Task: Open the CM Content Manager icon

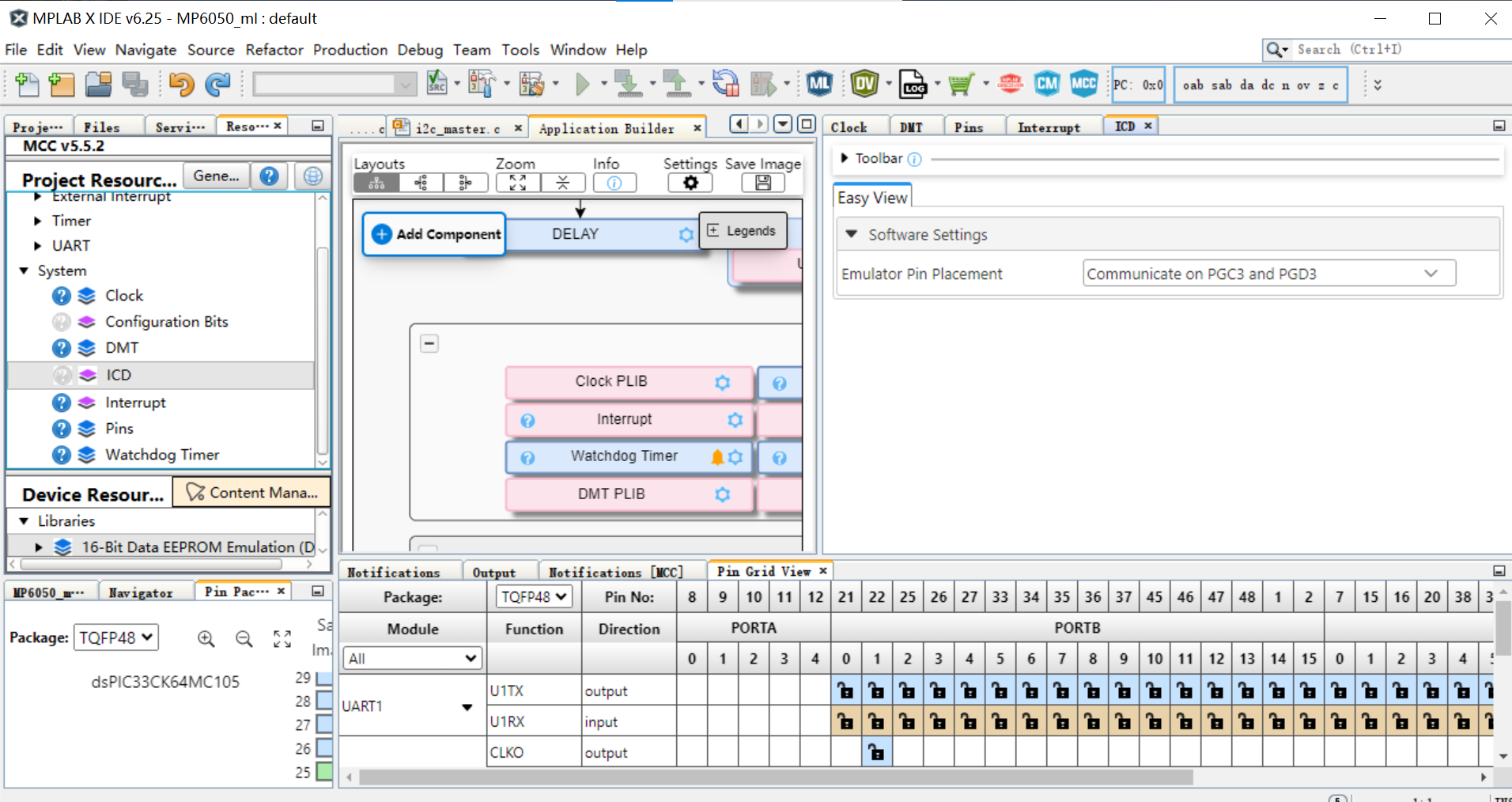Action: point(1047,83)
